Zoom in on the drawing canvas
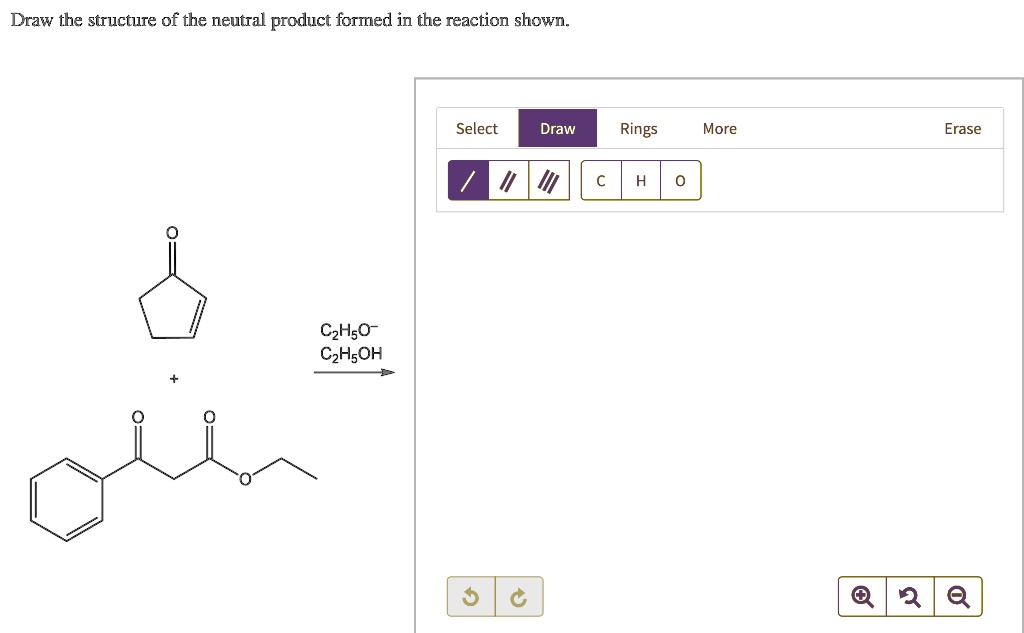Image resolution: width=1024 pixels, height=633 pixels. point(861,595)
